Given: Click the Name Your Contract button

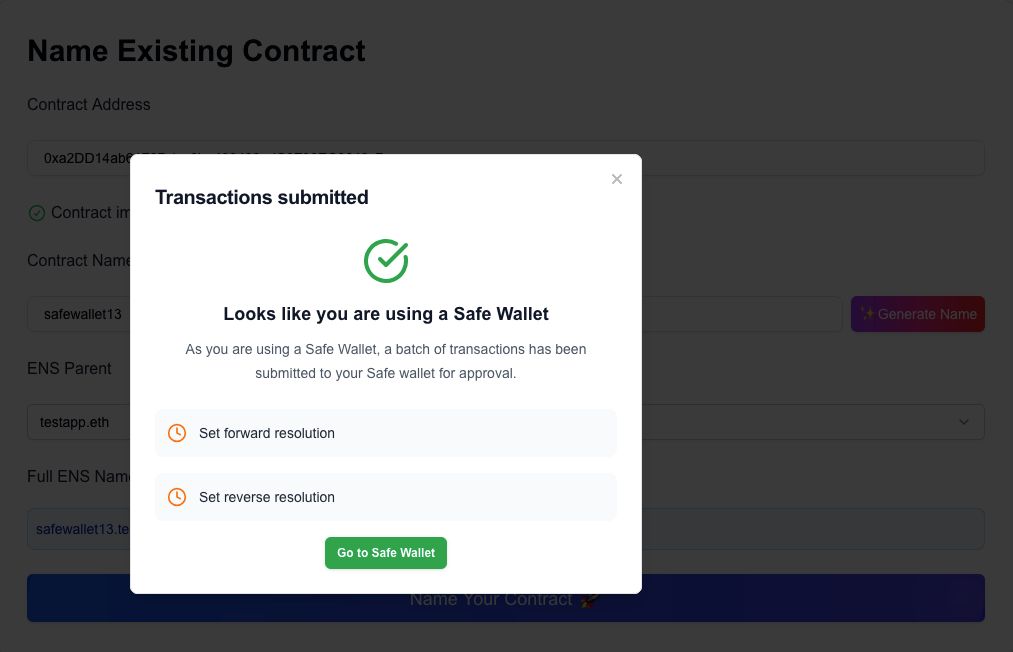Looking at the screenshot, I should [x=506, y=598].
